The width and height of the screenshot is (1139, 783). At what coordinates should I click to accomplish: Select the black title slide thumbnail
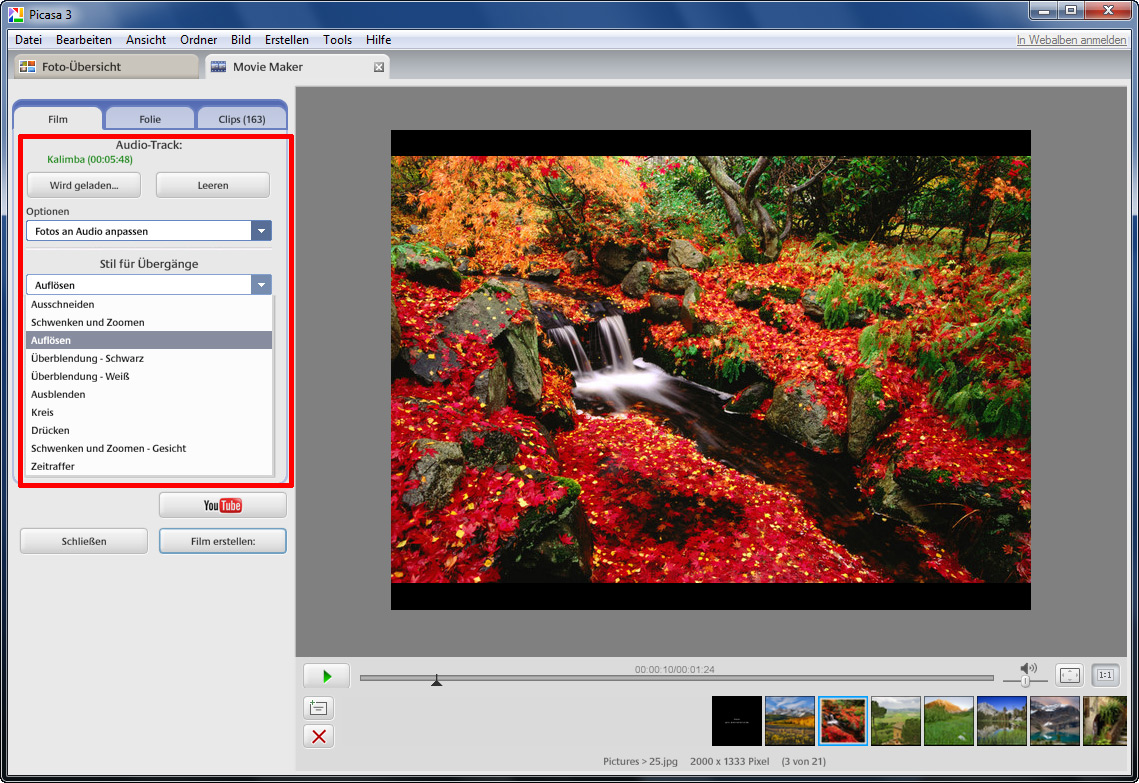click(x=736, y=721)
